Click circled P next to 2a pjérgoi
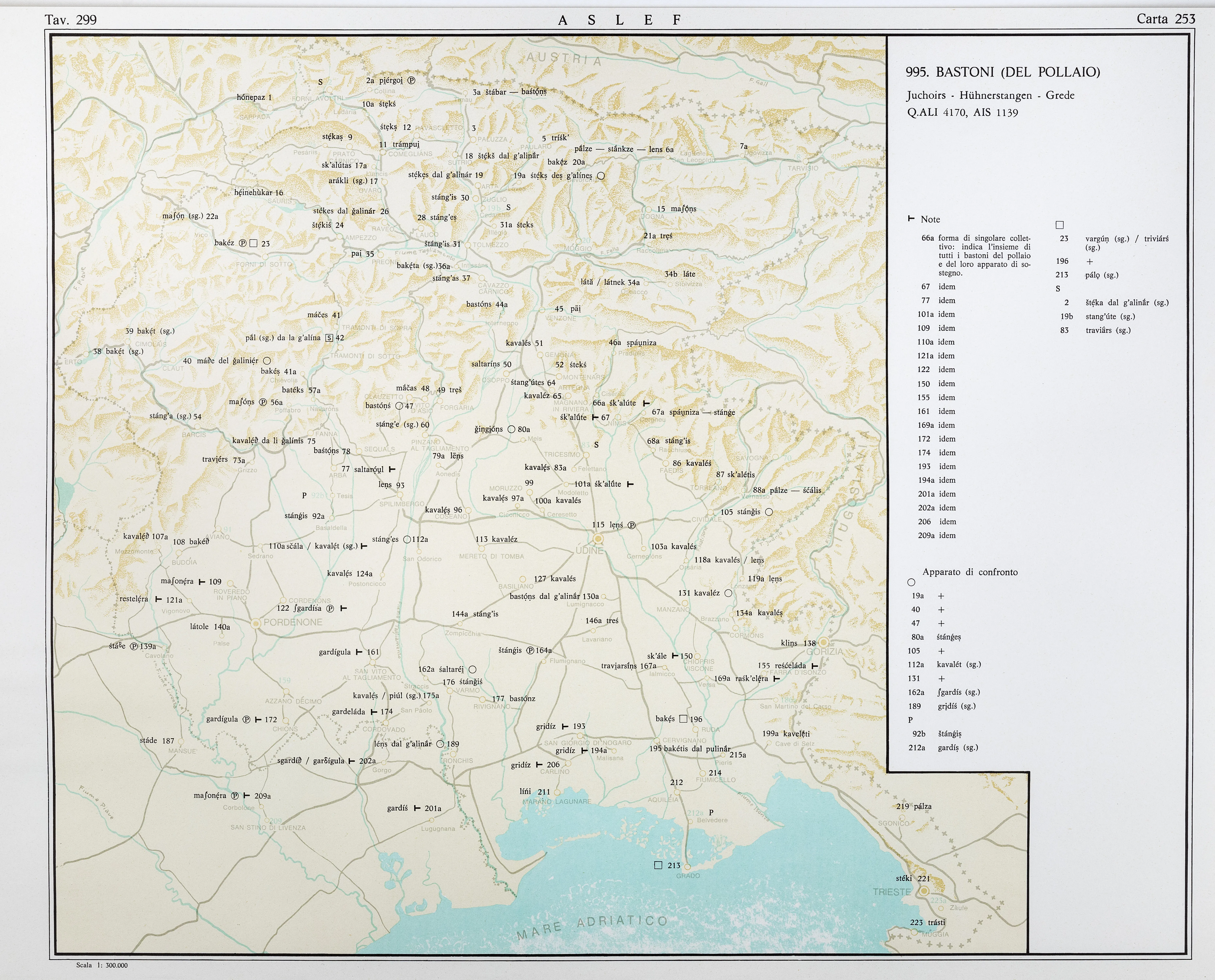This screenshot has width=1215, height=980. [x=411, y=80]
